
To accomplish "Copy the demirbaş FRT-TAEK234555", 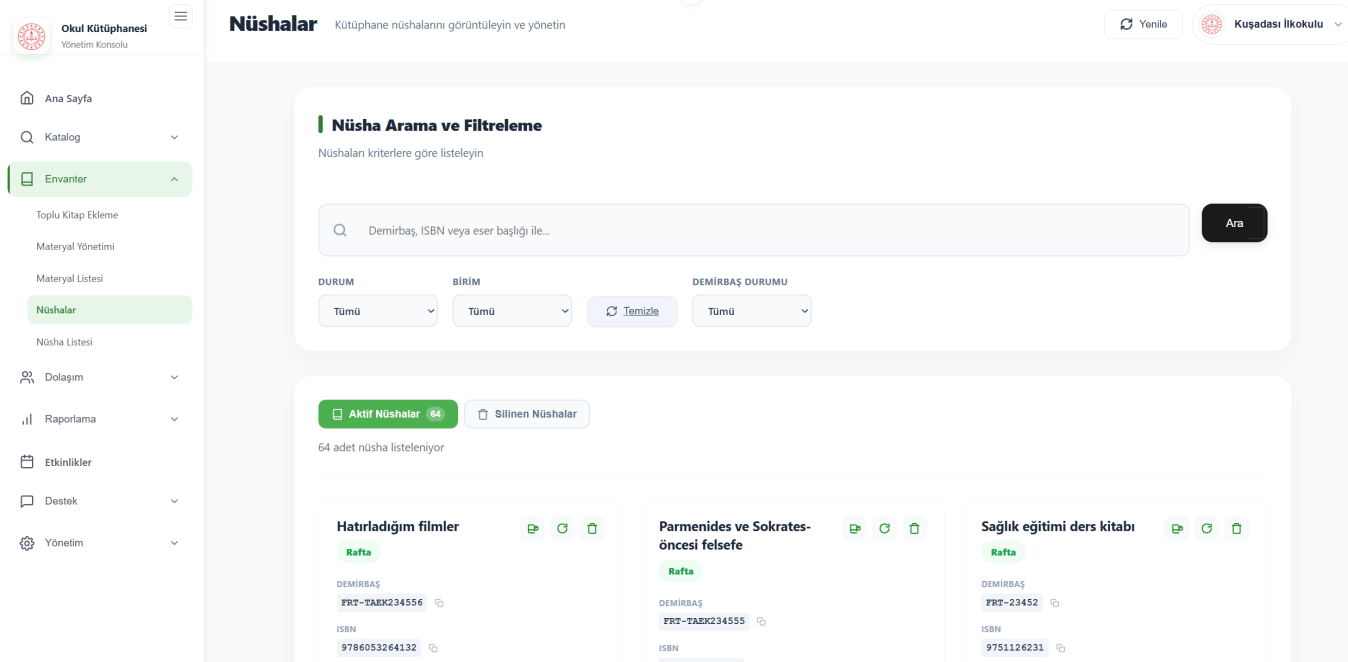I will click(x=761, y=622).
